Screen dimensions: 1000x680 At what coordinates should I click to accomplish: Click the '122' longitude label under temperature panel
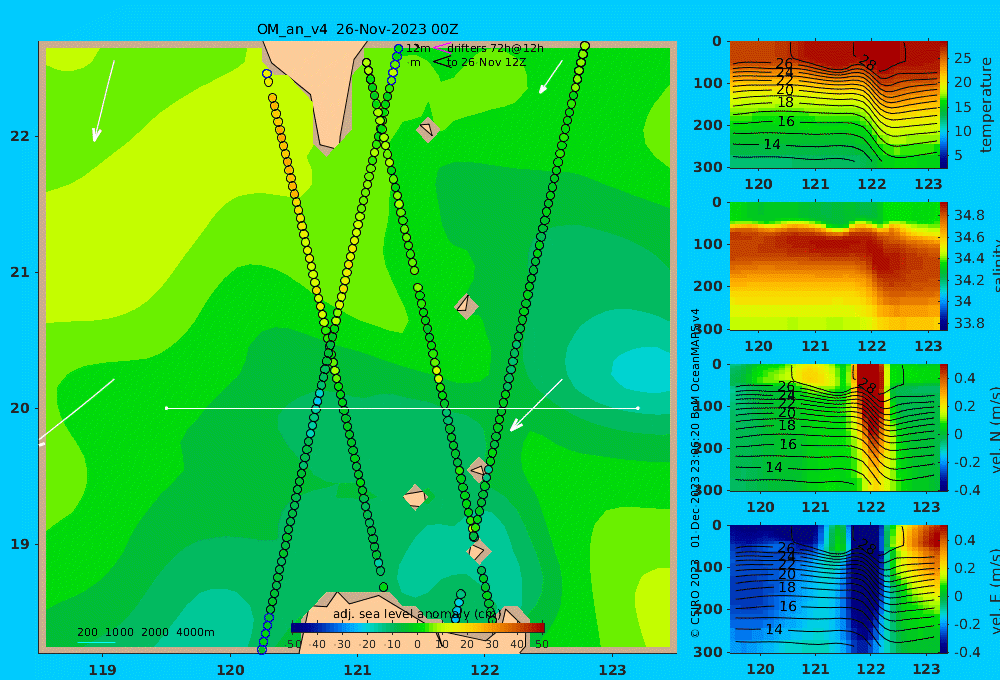point(872,184)
